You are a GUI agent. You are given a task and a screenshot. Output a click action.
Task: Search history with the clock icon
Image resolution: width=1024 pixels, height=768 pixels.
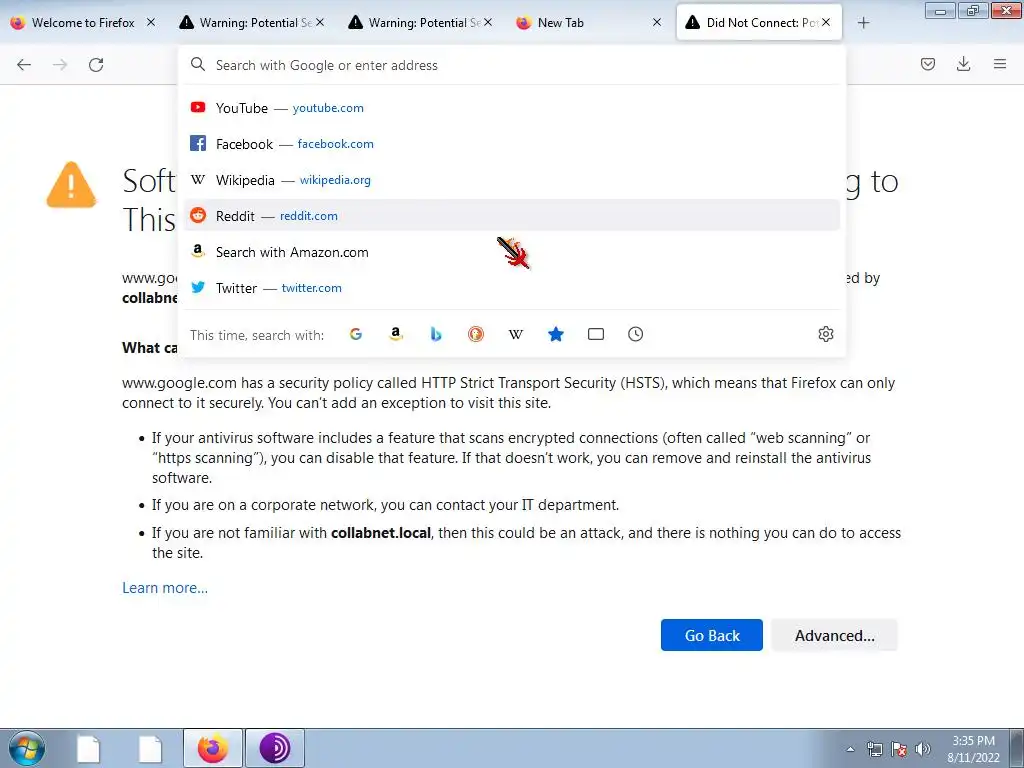point(635,334)
